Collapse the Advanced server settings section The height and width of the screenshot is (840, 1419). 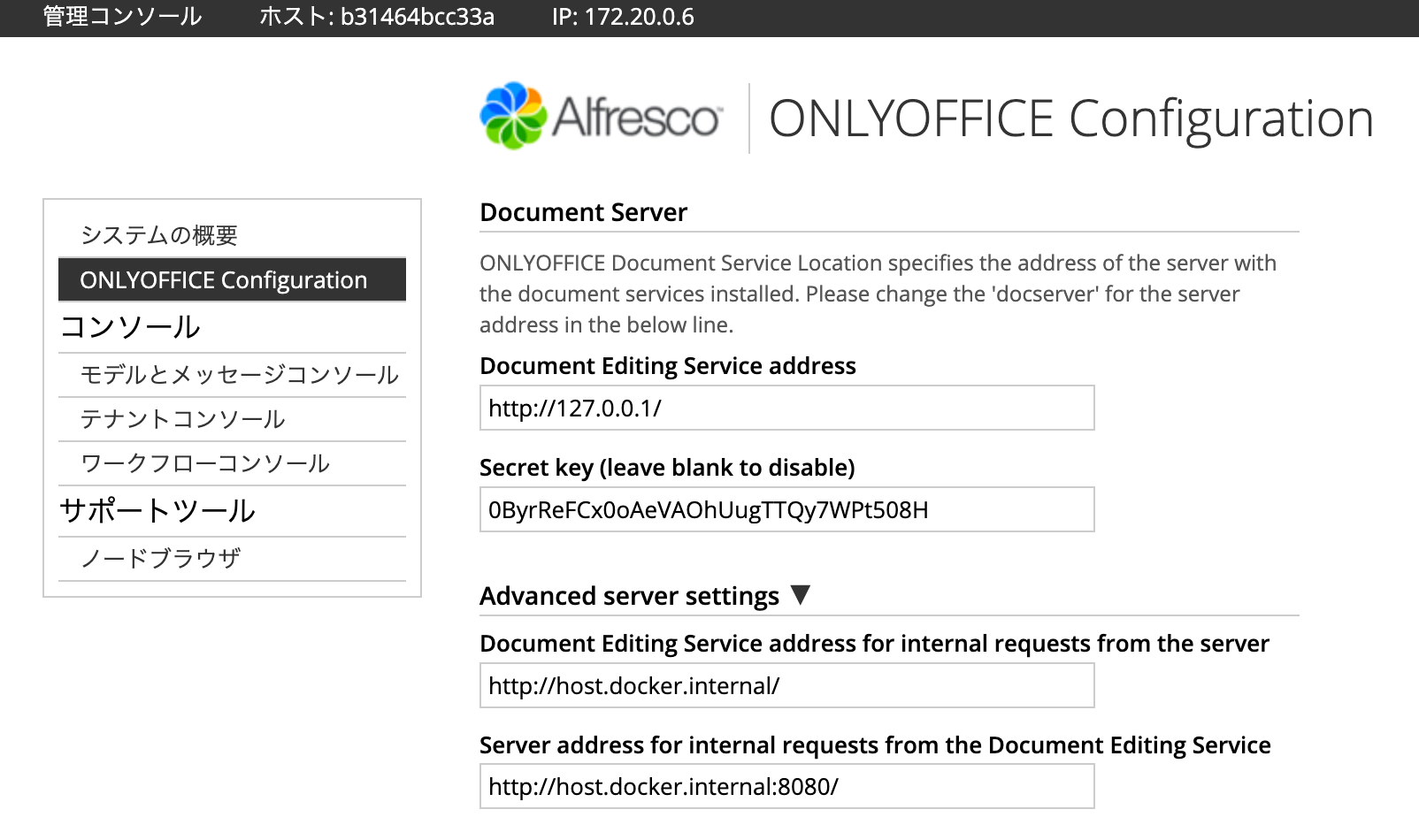802,595
